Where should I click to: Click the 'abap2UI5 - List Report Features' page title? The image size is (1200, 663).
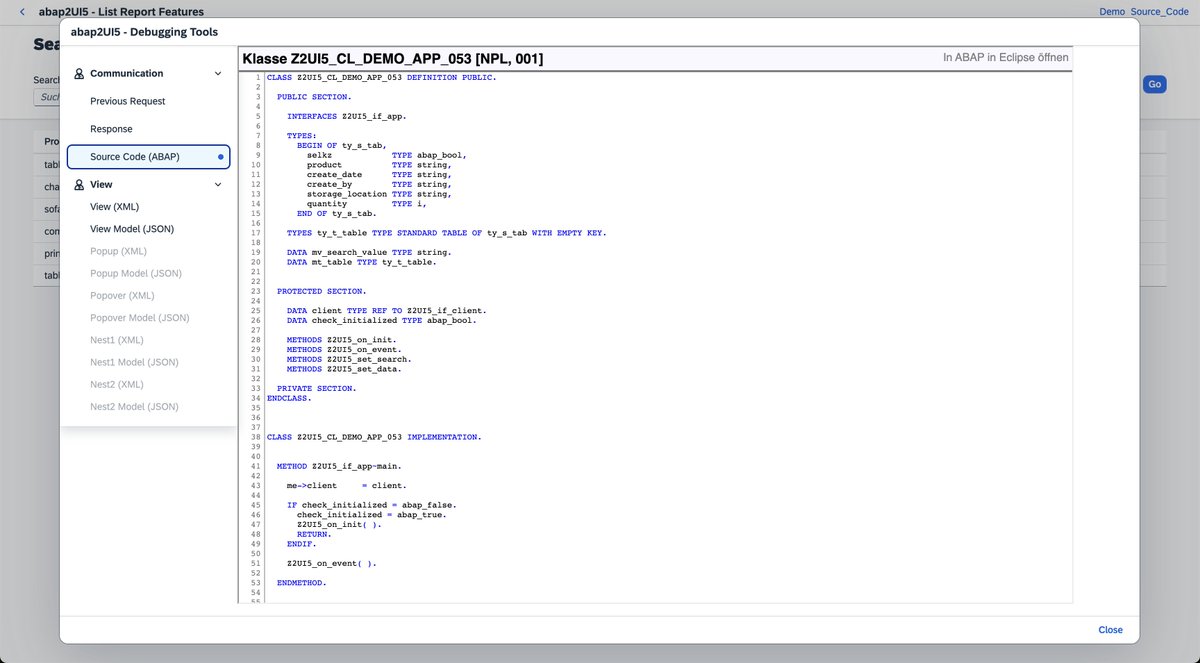coord(121,12)
